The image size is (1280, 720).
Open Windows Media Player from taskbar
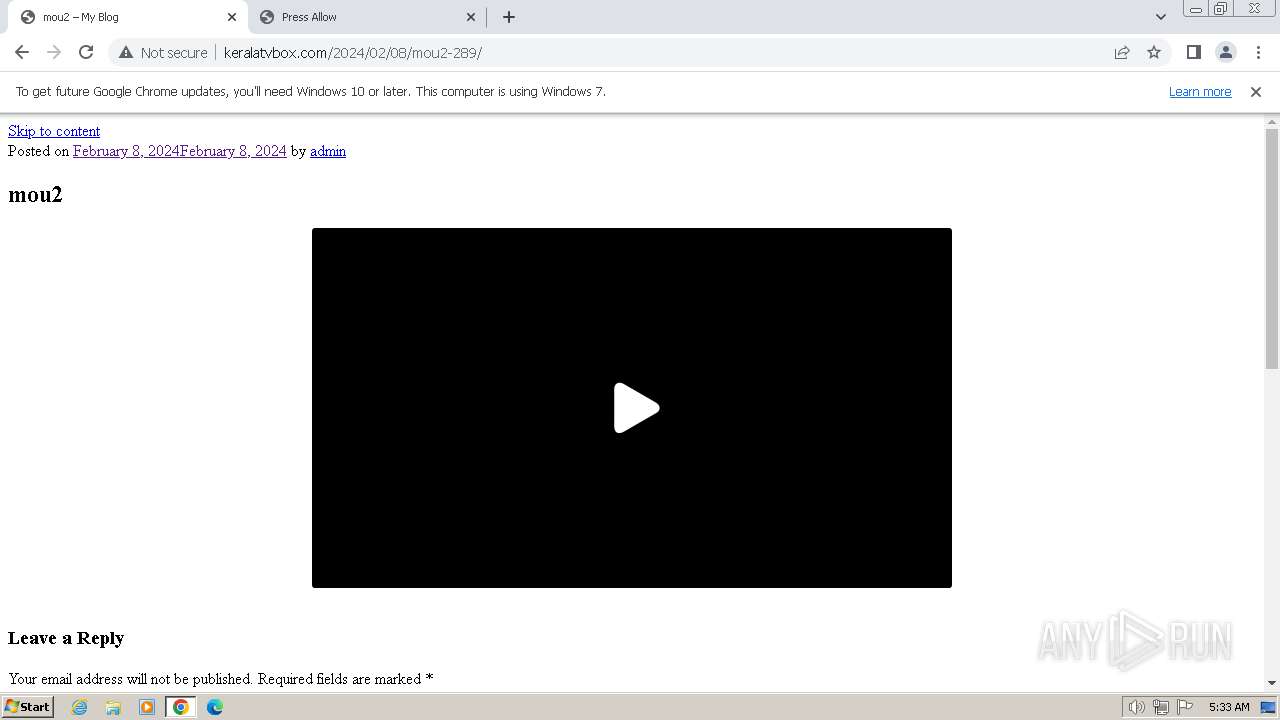147,707
